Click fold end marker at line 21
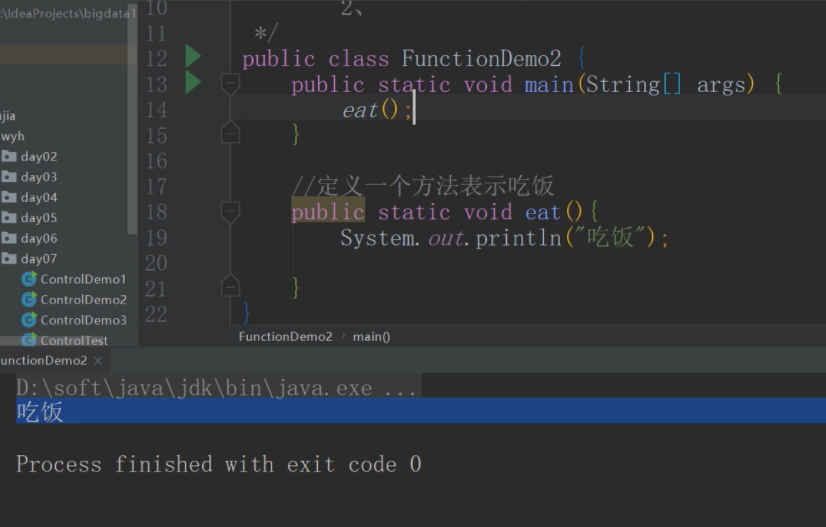This screenshot has height=527, width=826. pyautogui.click(x=230, y=286)
